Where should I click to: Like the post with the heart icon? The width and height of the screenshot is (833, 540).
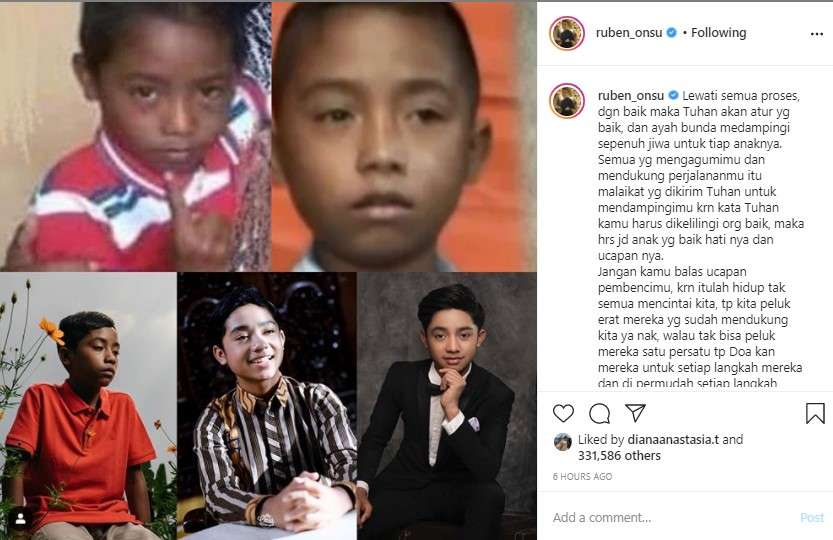coord(563,413)
